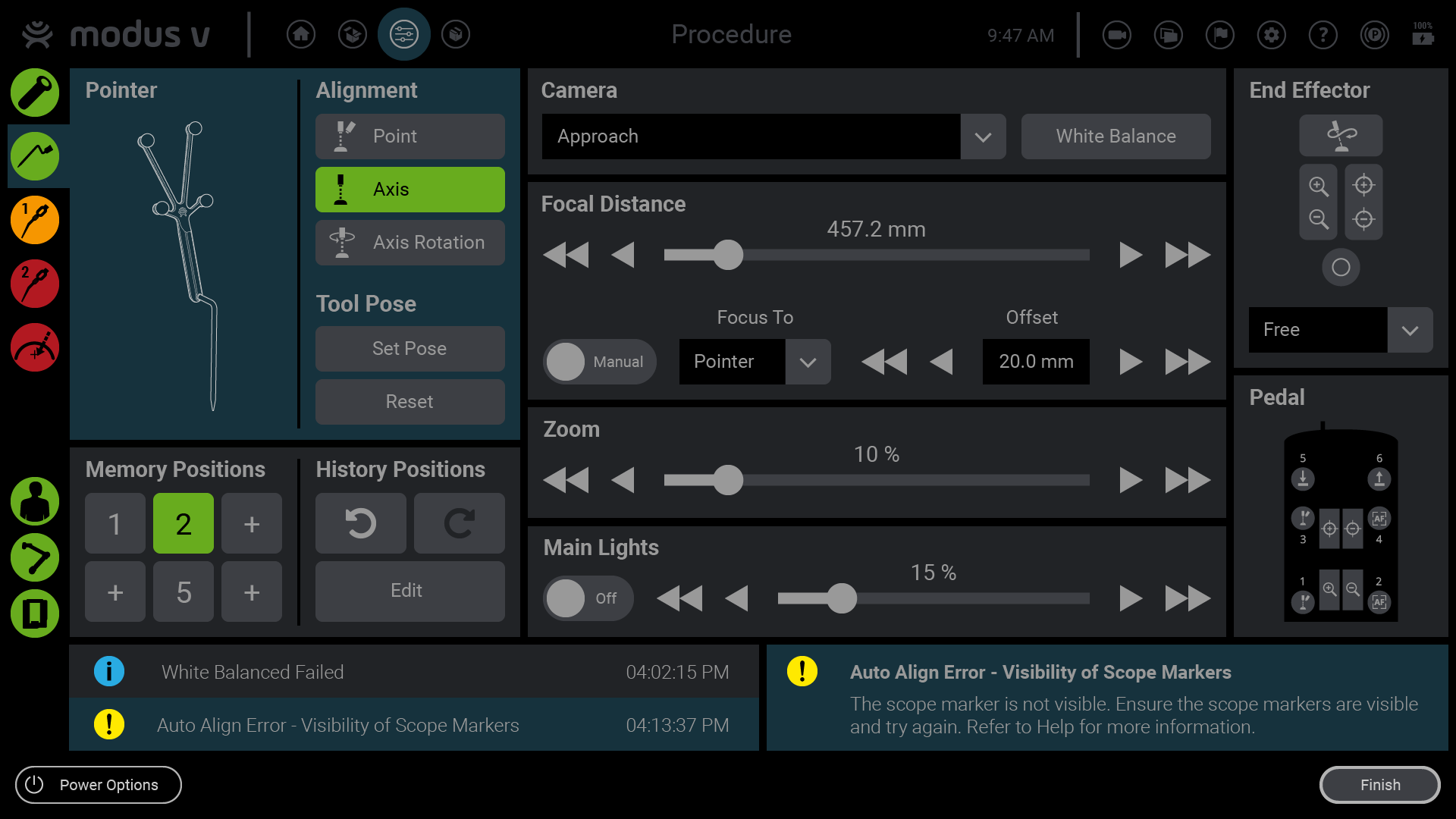This screenshot has height=819, width=1456.
Task: Select orange tool 1 sidebar icon
Action: click(35, 220)
